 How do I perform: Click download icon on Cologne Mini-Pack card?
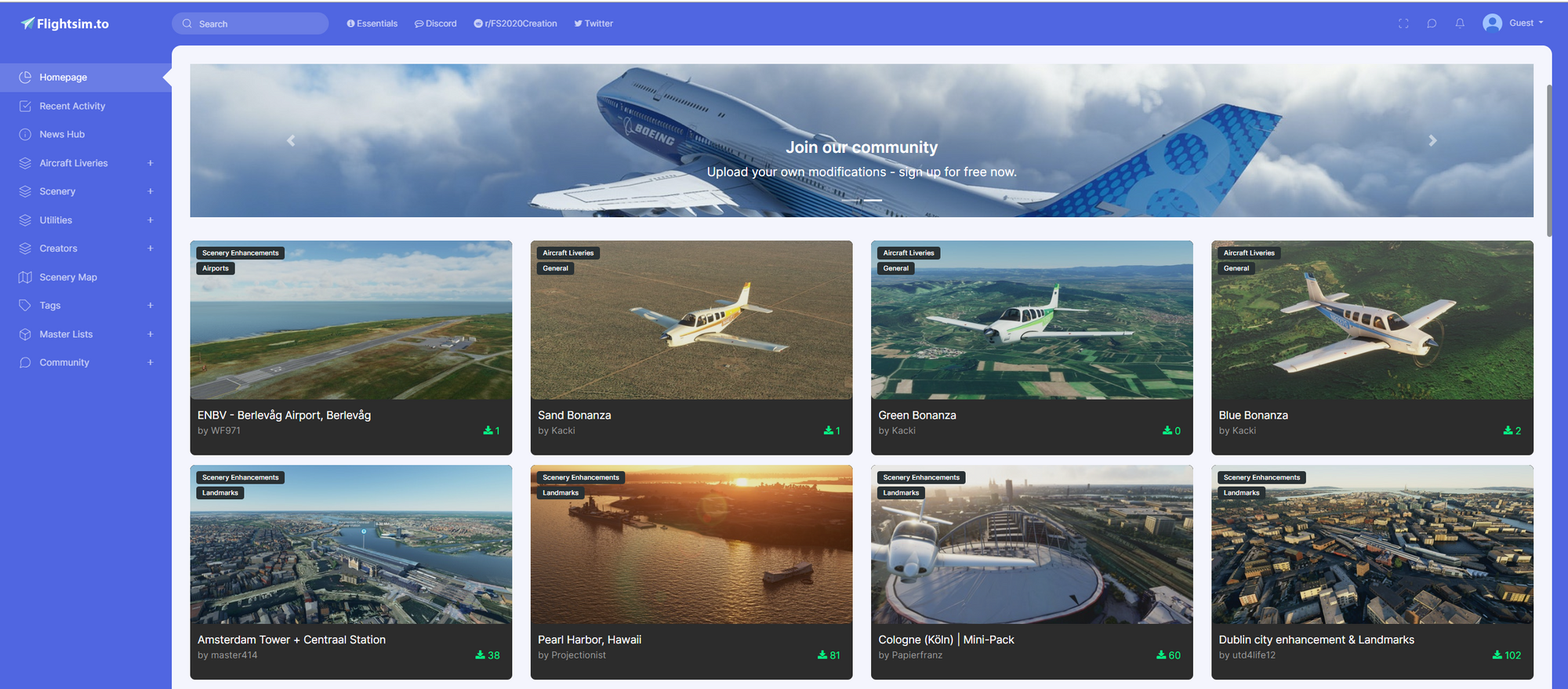click(1161, 655)
